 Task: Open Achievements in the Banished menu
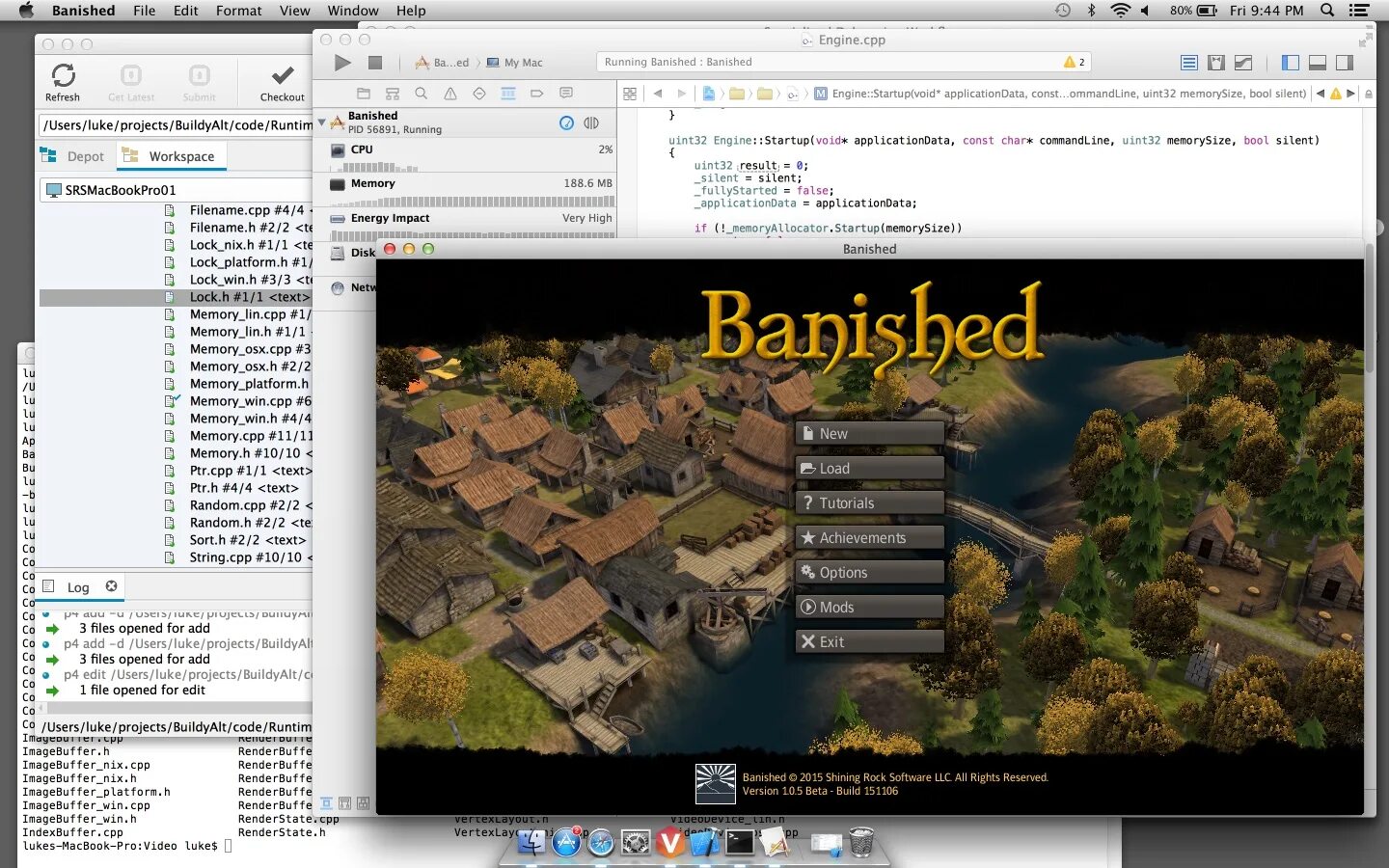(870, 538)
